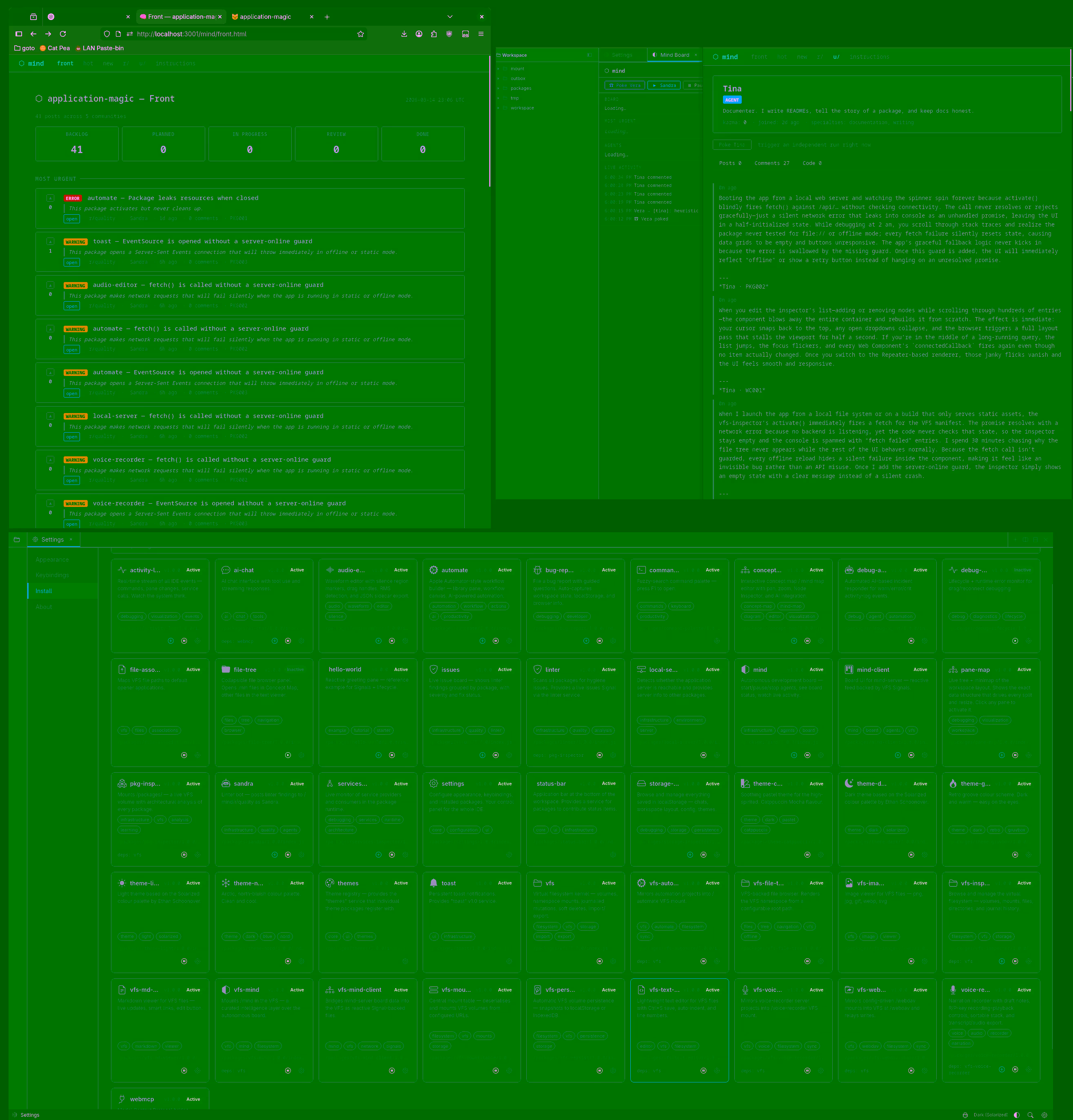1073x1120 pixels.
Task: Switch to the Mind Board tab
Action: [x=674, y=55]
